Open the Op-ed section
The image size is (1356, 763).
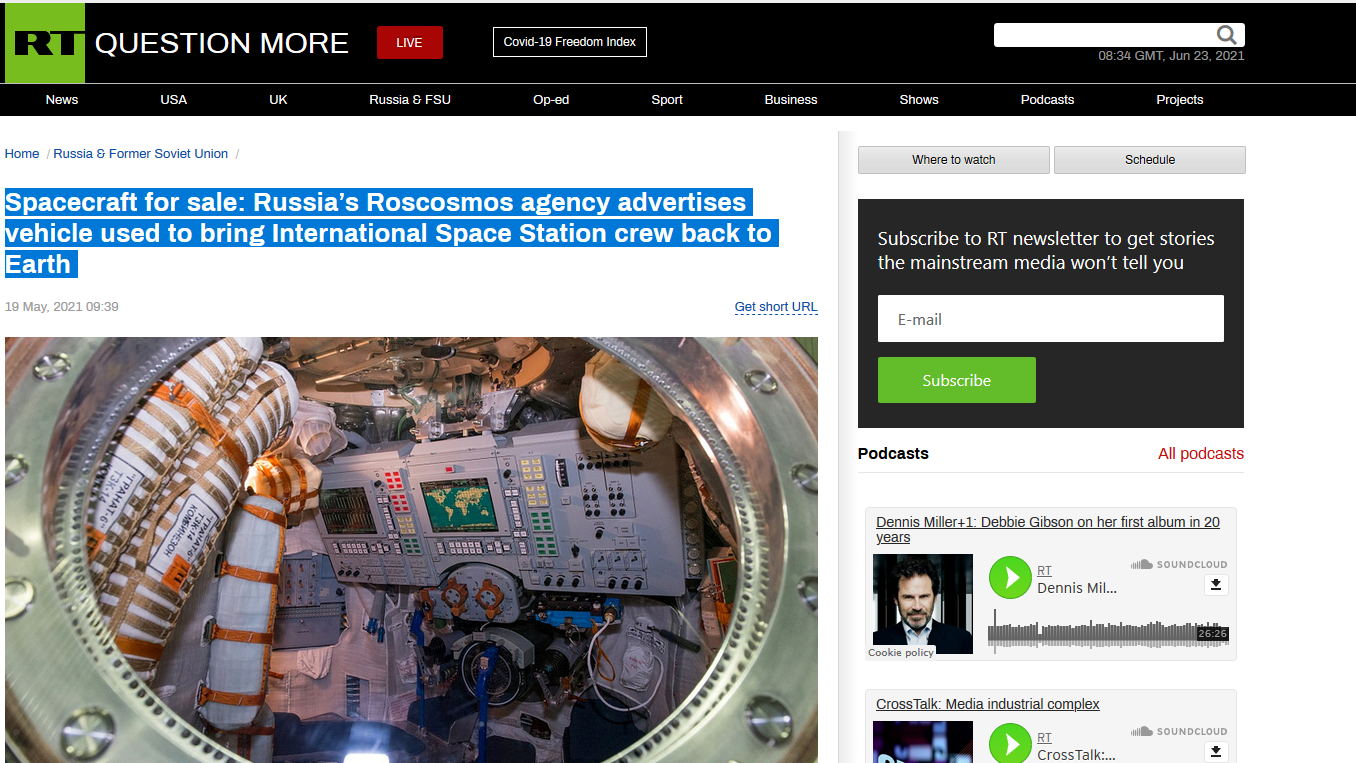tap(551, 100)
